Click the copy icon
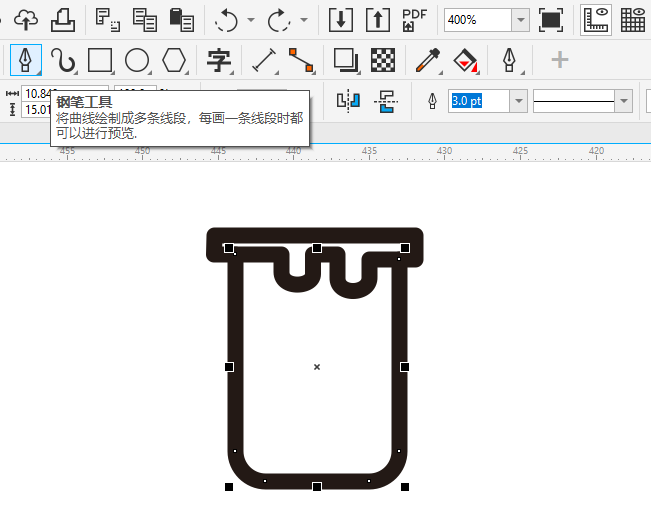651x531 pixels. coord(144,20)
